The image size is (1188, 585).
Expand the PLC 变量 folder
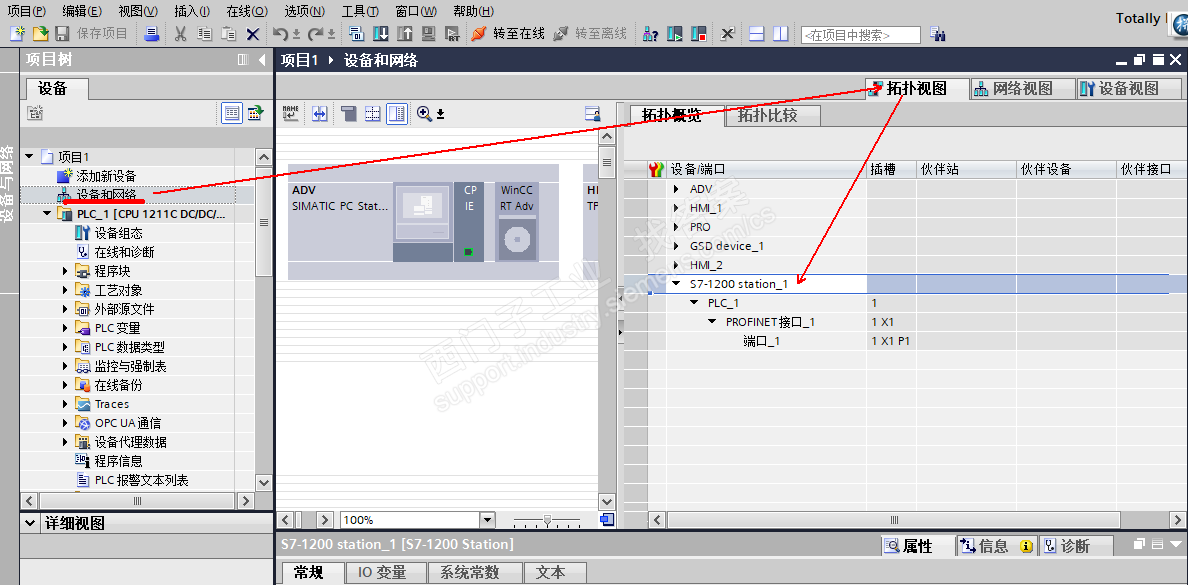click(66, 328)
